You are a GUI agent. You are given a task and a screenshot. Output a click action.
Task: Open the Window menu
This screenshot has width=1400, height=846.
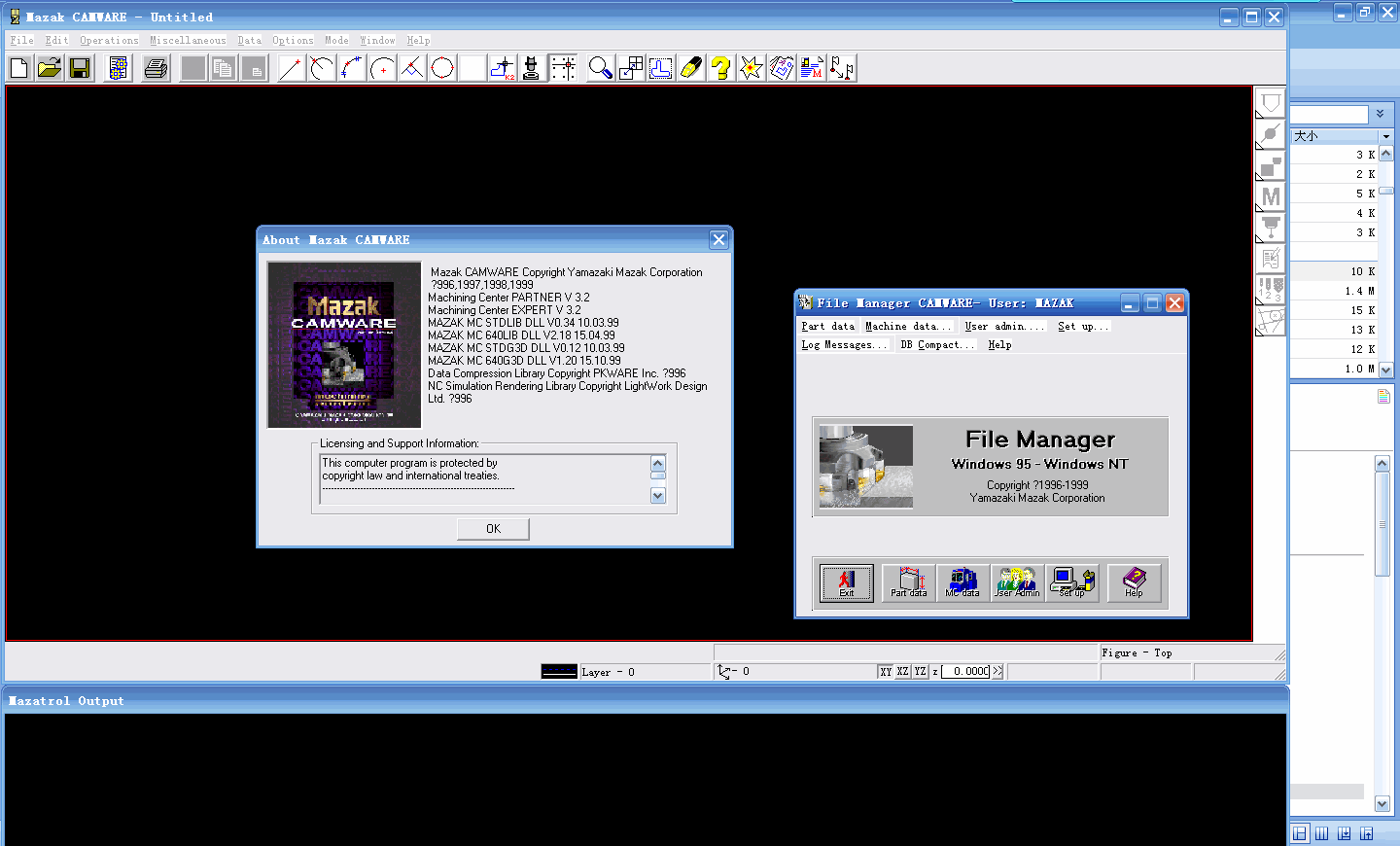coord(377,41)
